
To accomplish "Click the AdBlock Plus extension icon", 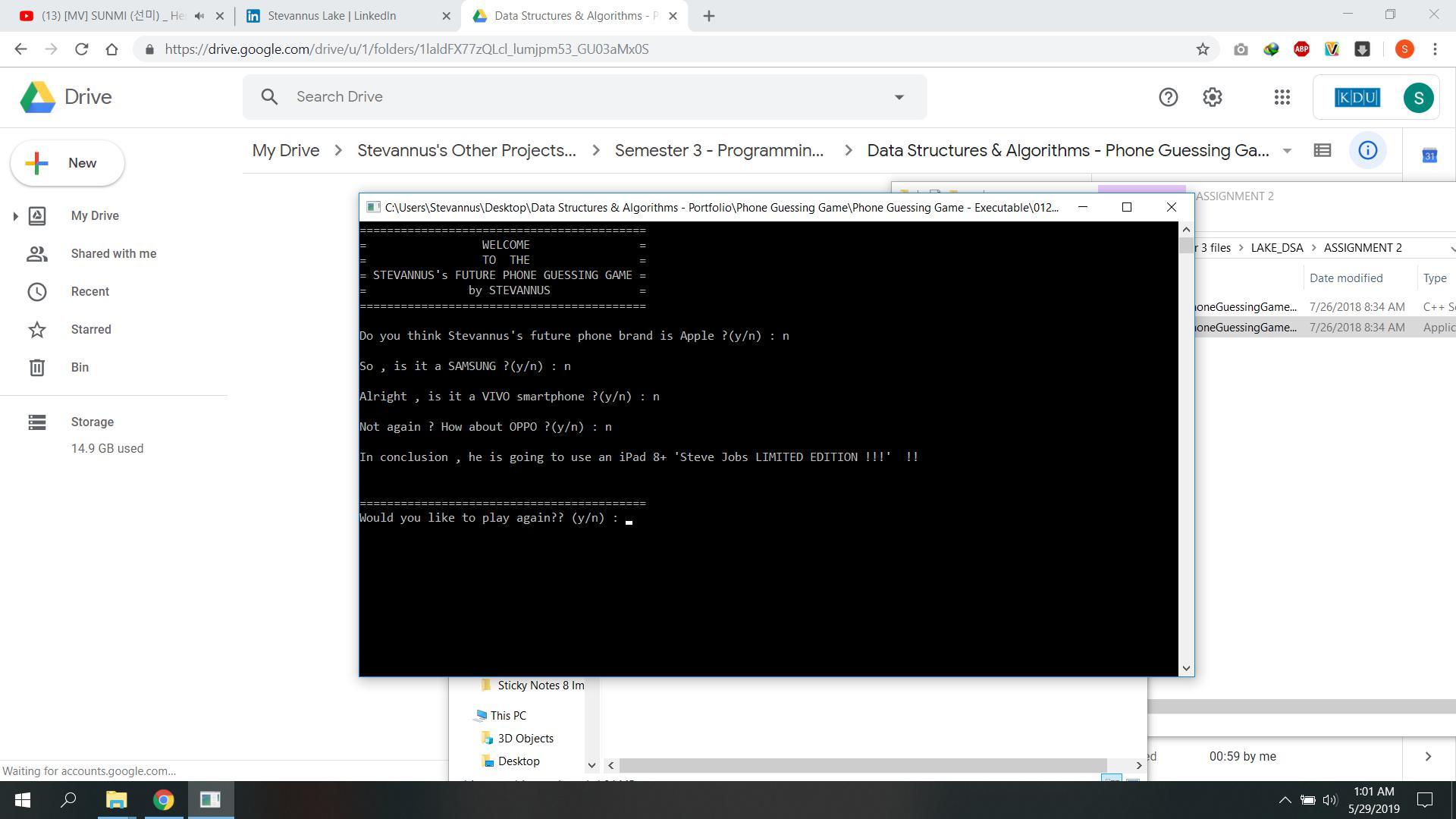I will (1301, 49).
